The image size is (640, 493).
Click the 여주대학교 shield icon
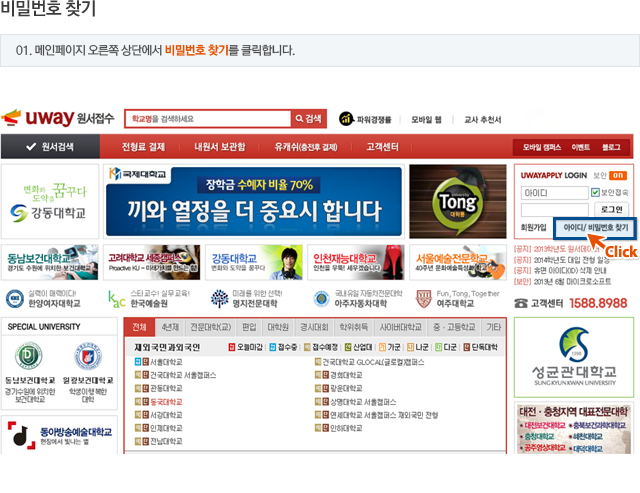pos(424,299)
